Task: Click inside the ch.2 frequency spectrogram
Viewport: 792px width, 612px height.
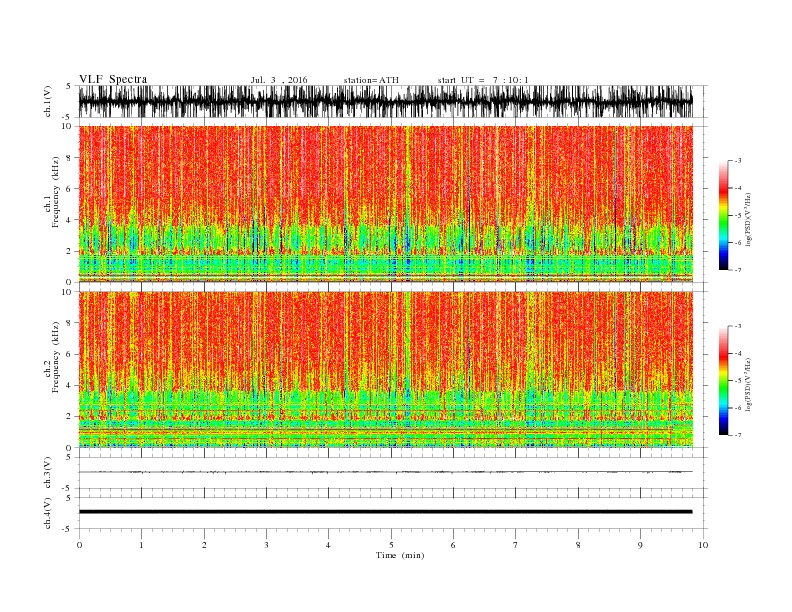Action: pos(386,370)
